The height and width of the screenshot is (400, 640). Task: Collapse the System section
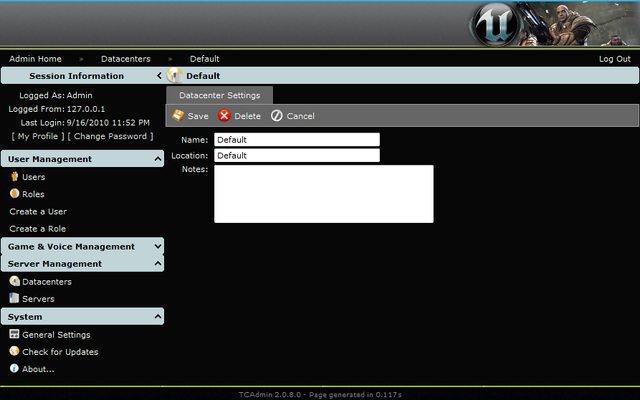[x=158, y=317]
